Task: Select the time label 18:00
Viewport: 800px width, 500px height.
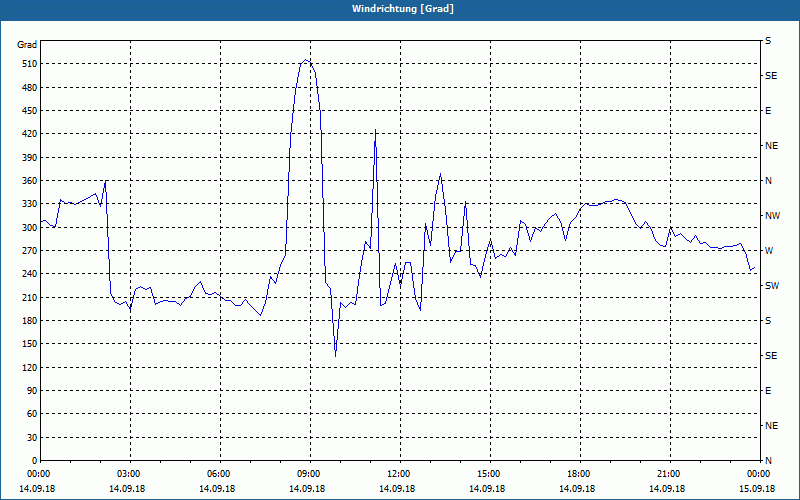Action: (578, 474)
